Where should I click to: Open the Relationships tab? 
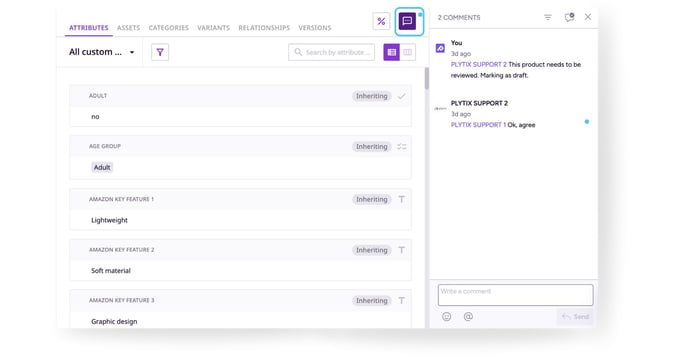click(x=264, y=28)
